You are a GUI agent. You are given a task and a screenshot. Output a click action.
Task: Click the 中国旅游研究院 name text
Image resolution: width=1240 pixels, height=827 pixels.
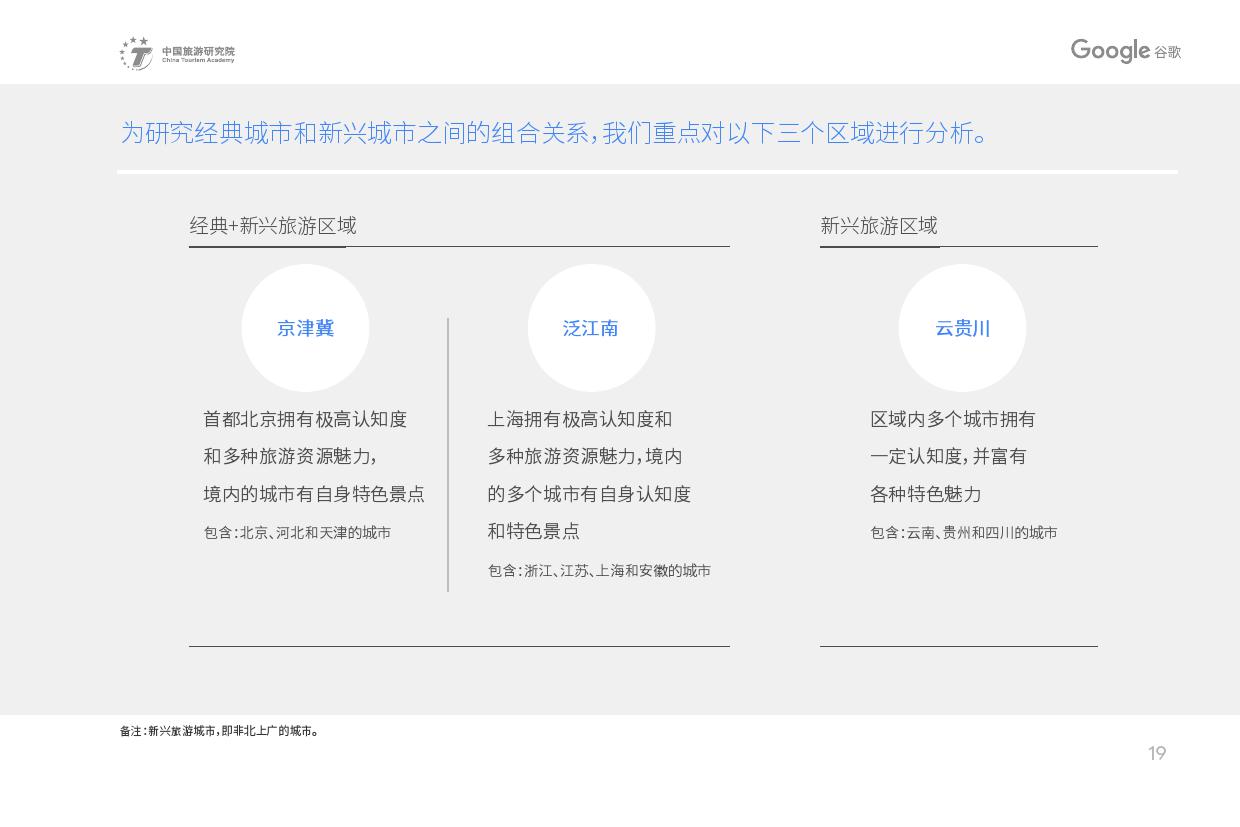coord(198,50)
